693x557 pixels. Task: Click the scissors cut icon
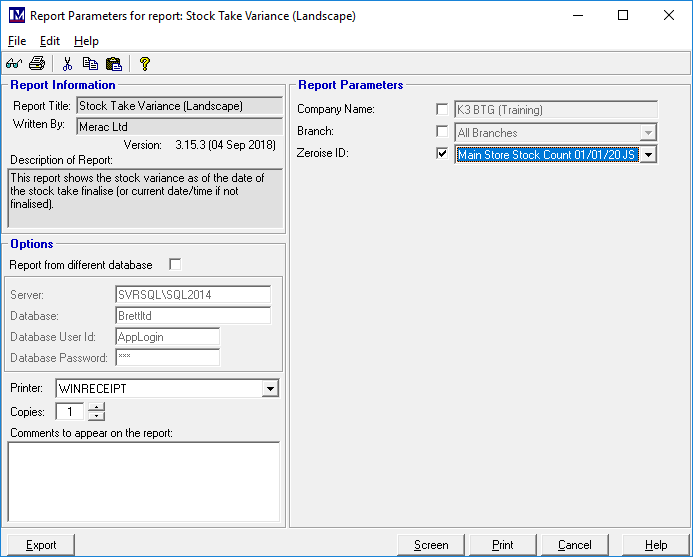point(67,64)
